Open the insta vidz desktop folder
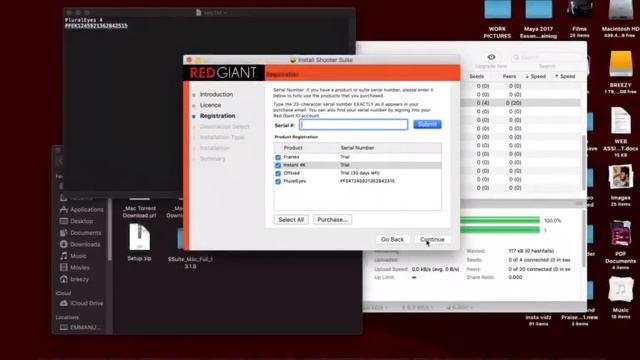640x360 pixels. click(538, 320)
